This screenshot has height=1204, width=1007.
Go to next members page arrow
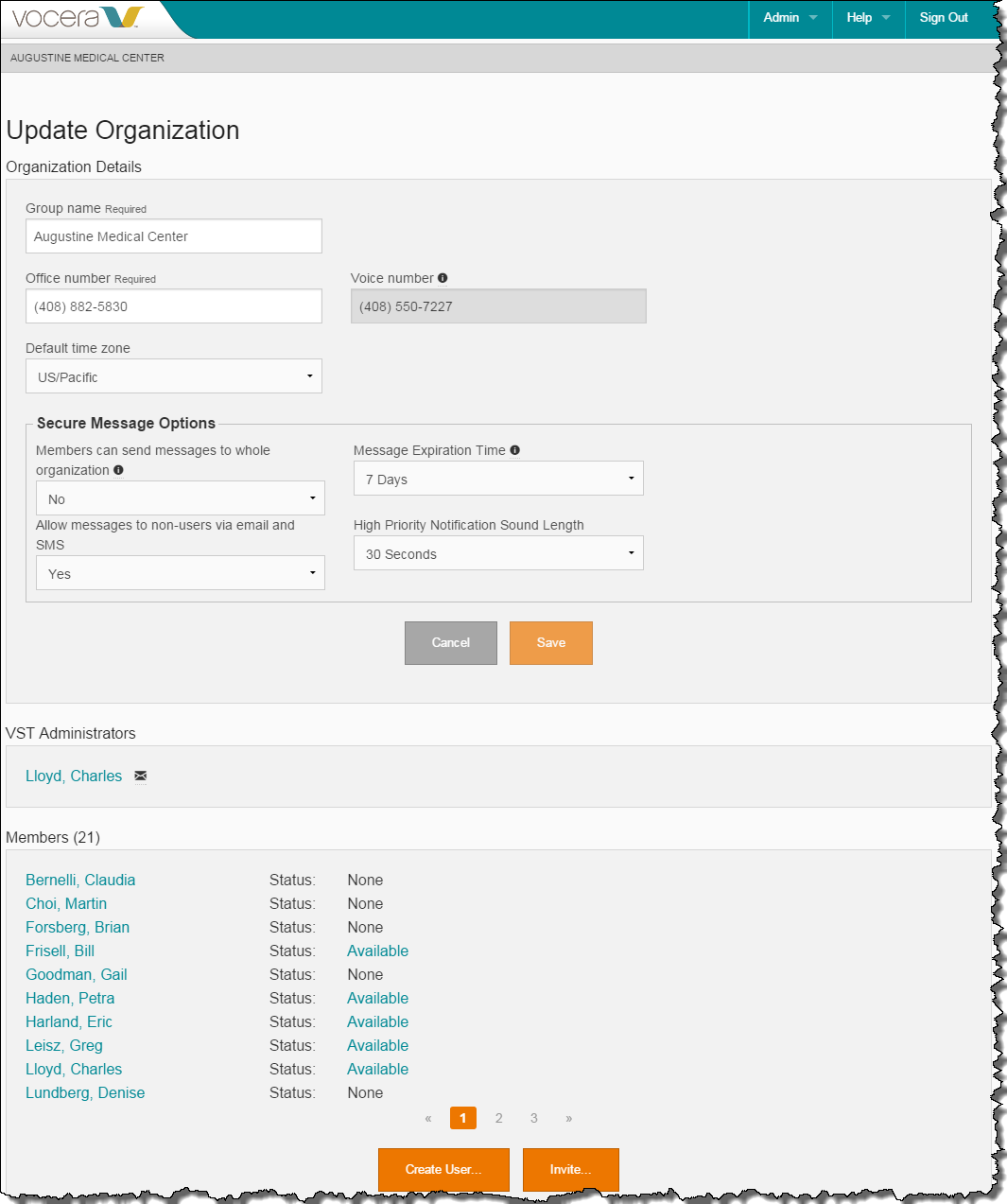[568, 1118]
